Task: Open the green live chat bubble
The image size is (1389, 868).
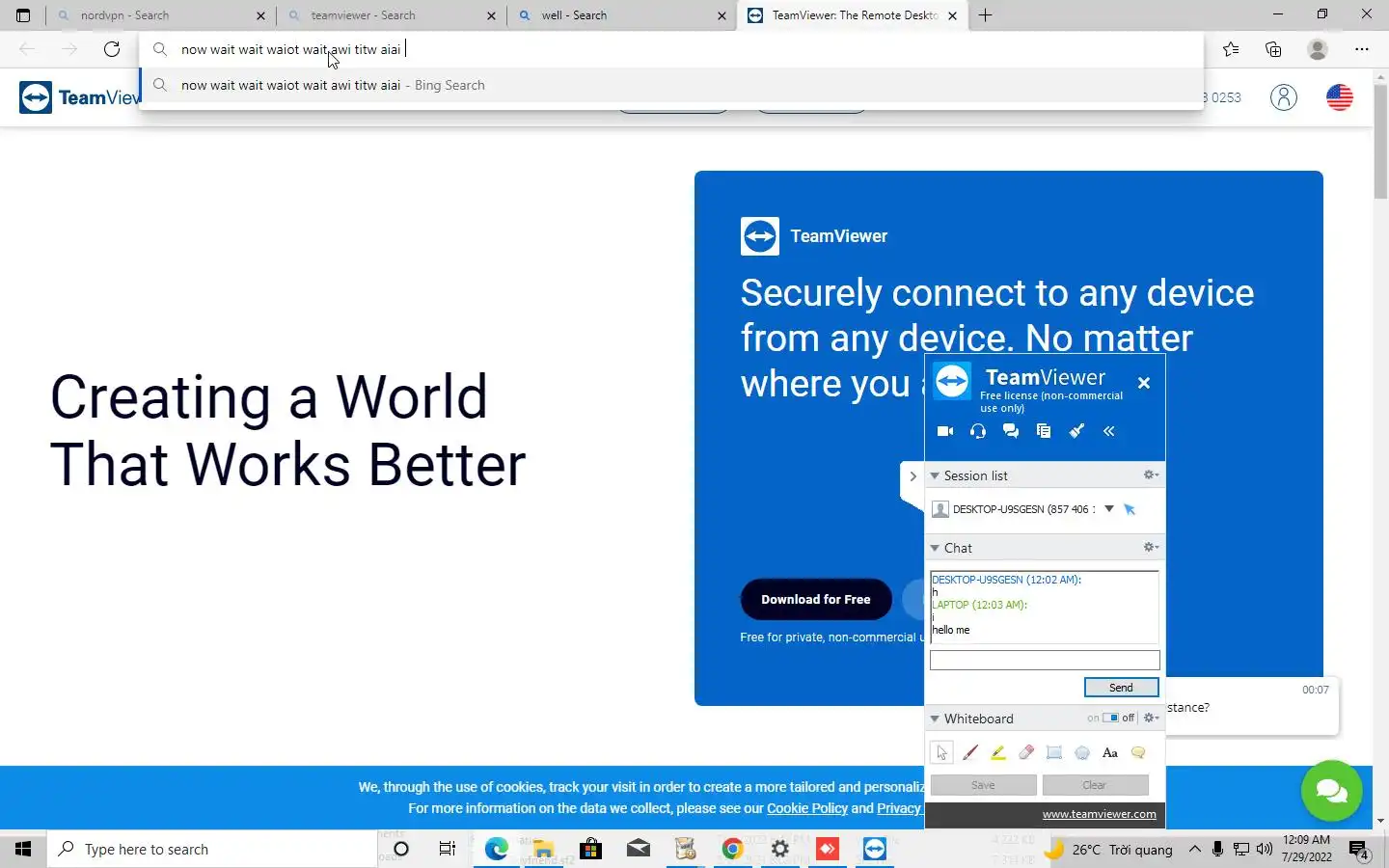Action: point(1331,791)
